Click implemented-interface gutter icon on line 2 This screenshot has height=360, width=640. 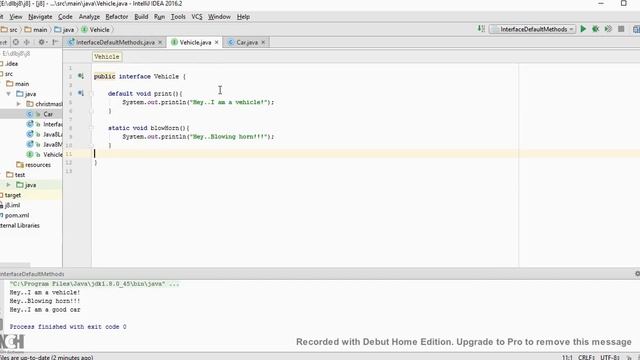pos(81,76)
